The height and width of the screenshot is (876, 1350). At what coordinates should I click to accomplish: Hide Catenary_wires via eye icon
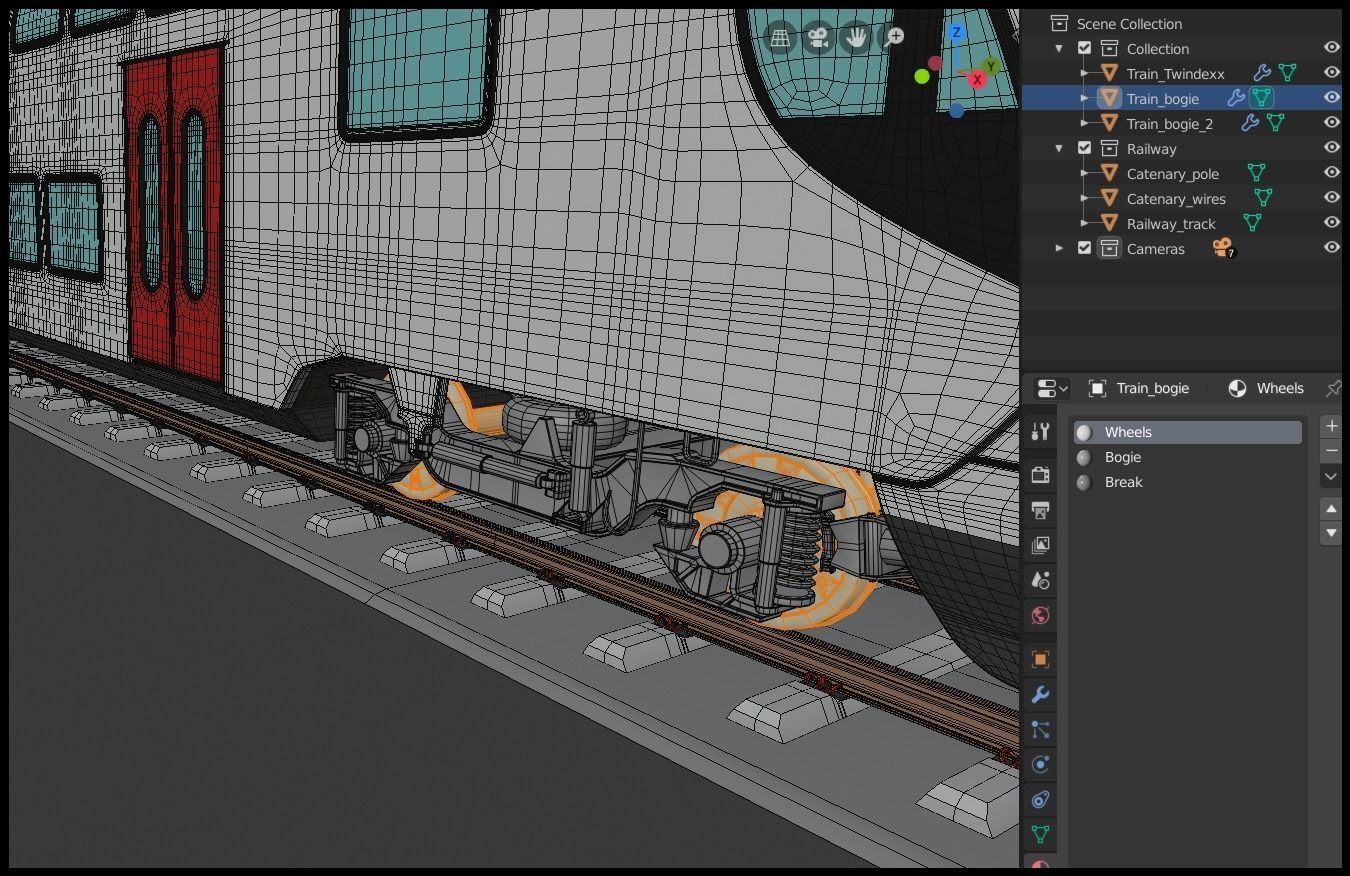point(1331,197)
